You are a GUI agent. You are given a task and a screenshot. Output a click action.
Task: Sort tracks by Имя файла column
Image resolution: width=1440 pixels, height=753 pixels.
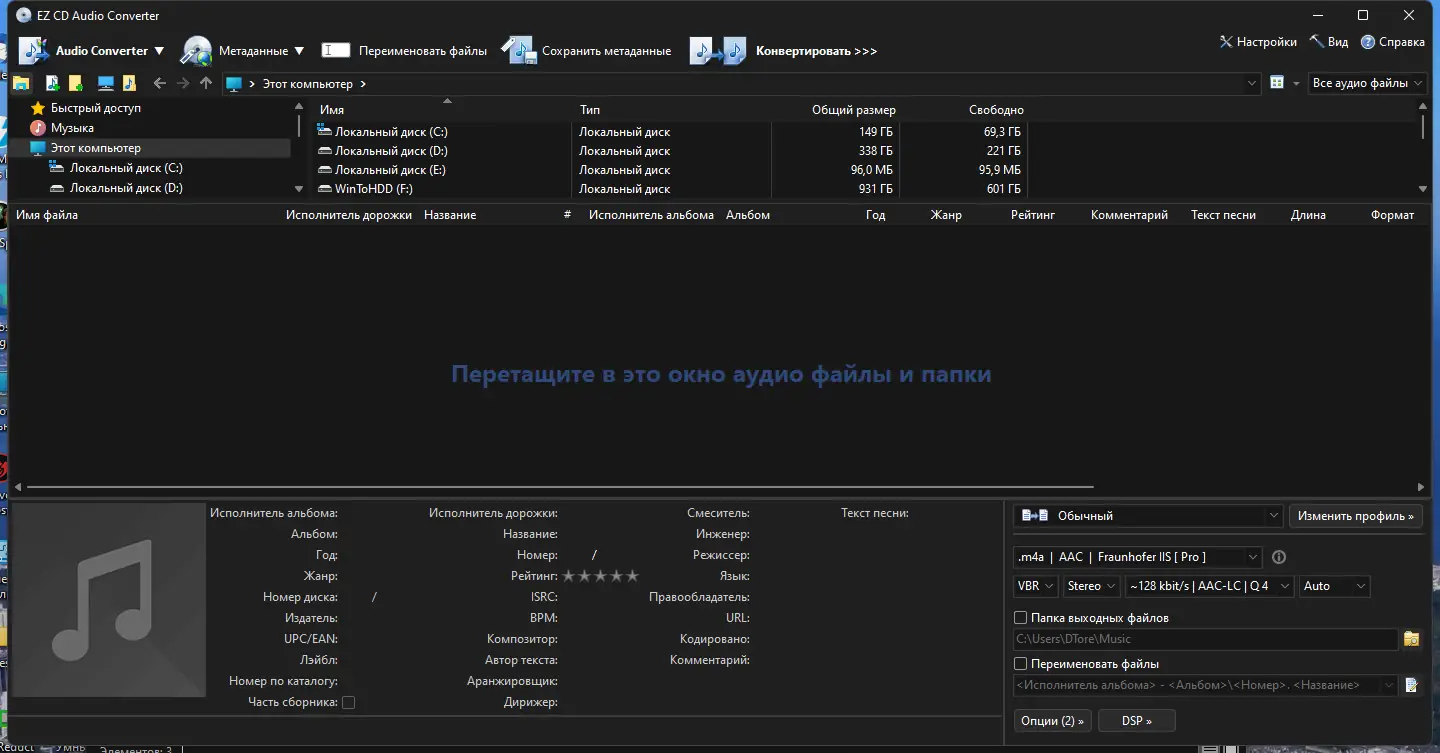pyautogui.click(x=47, y=215)
